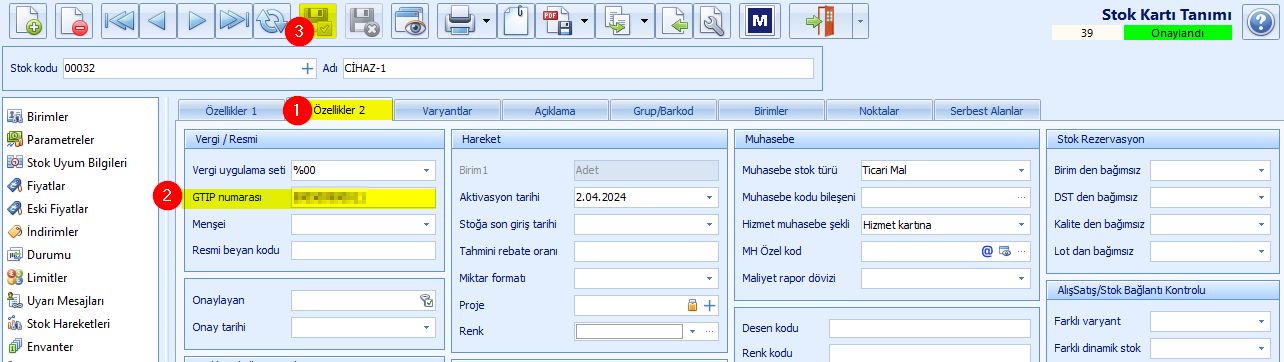This screenshot has width=1284, height=362.
Task: Click the GTIP numarası field
Action: (364, 197)
